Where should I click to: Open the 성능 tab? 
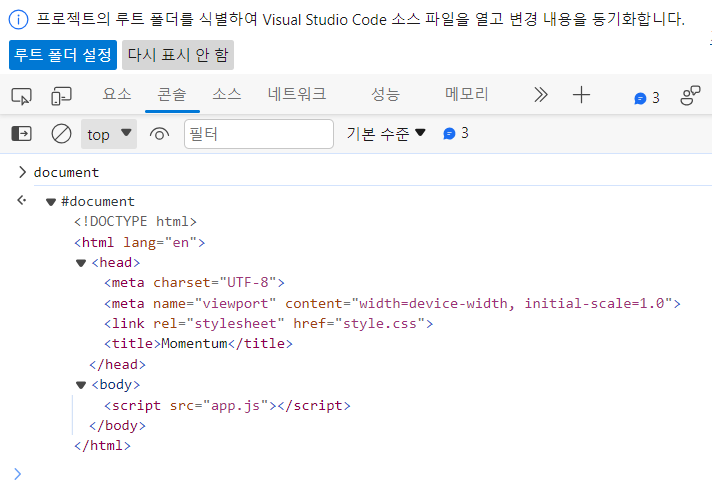point(386,94)
